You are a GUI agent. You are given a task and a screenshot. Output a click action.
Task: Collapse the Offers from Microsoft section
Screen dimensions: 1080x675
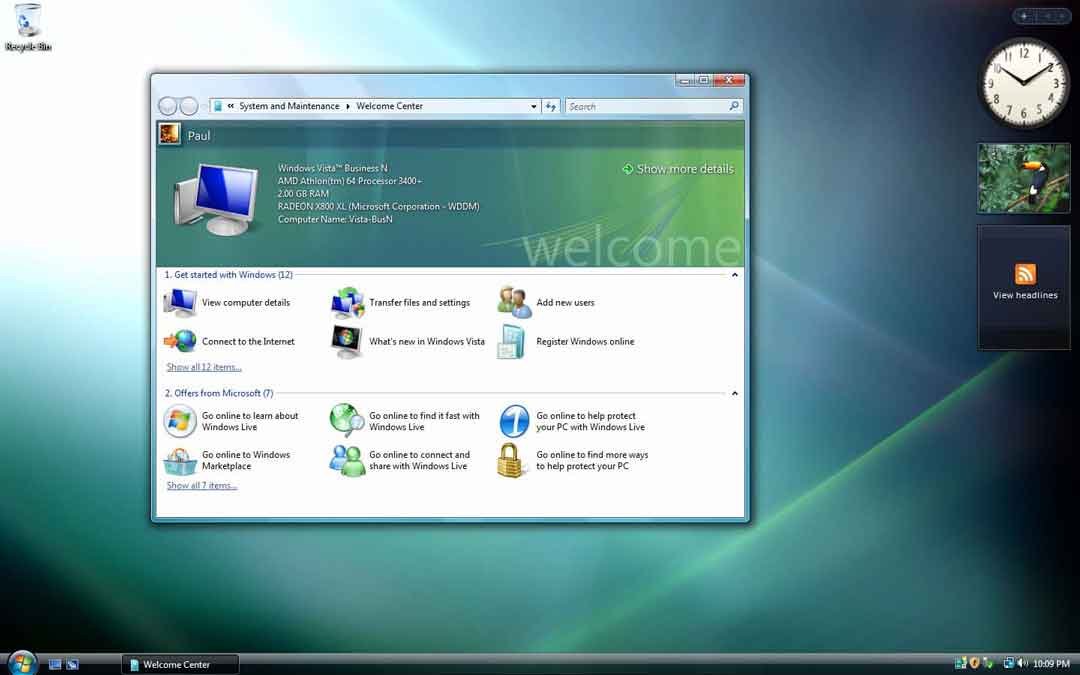click(734, 393)
